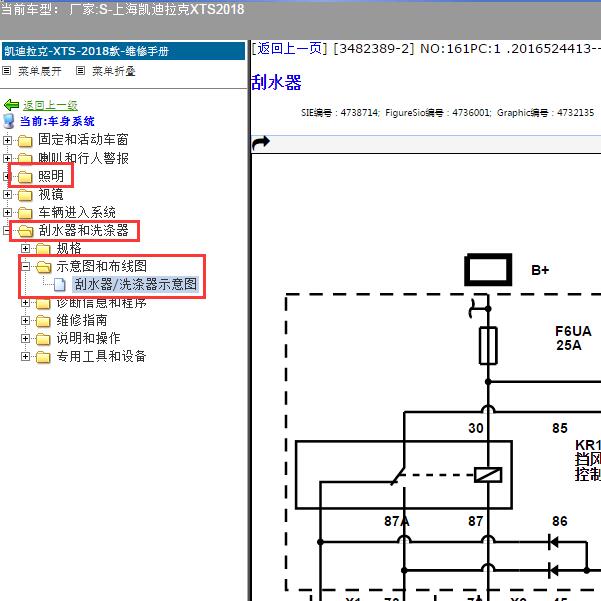Open the 车辆进入系统 folder
The width and height of the screenshot is (601, 601).
[77, 212]
